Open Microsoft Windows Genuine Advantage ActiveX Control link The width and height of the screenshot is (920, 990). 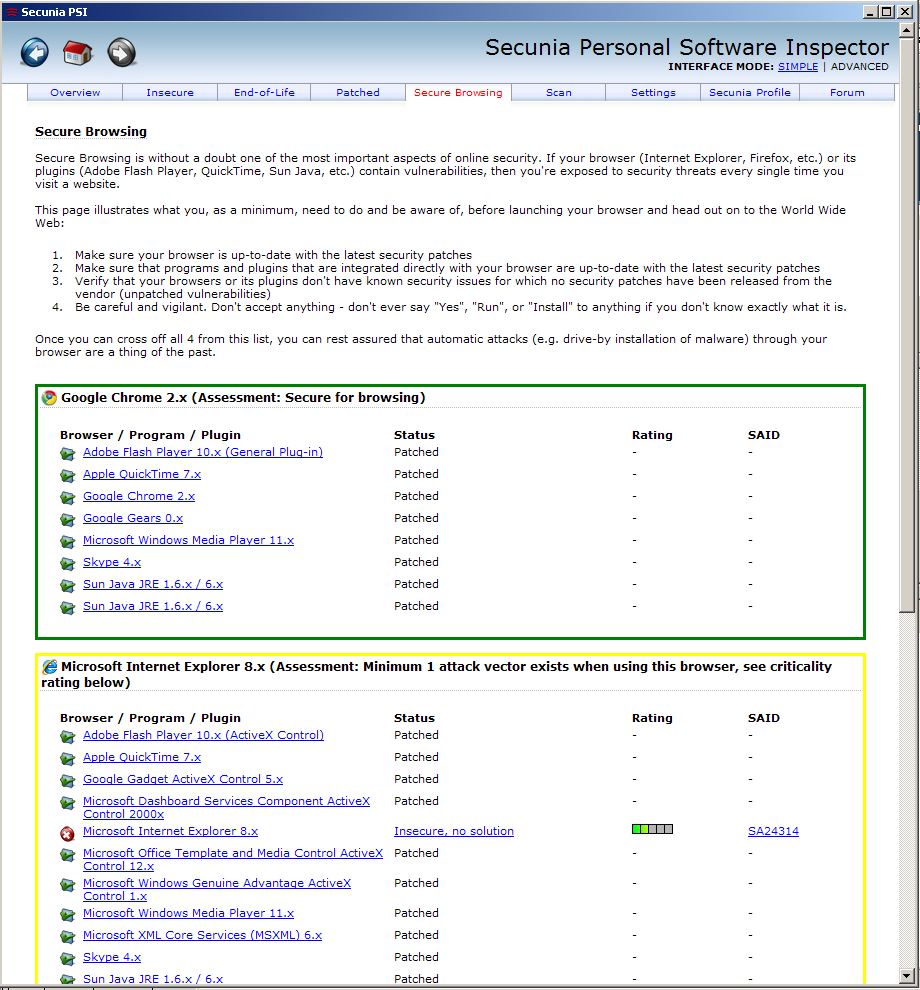click(217, 890)
